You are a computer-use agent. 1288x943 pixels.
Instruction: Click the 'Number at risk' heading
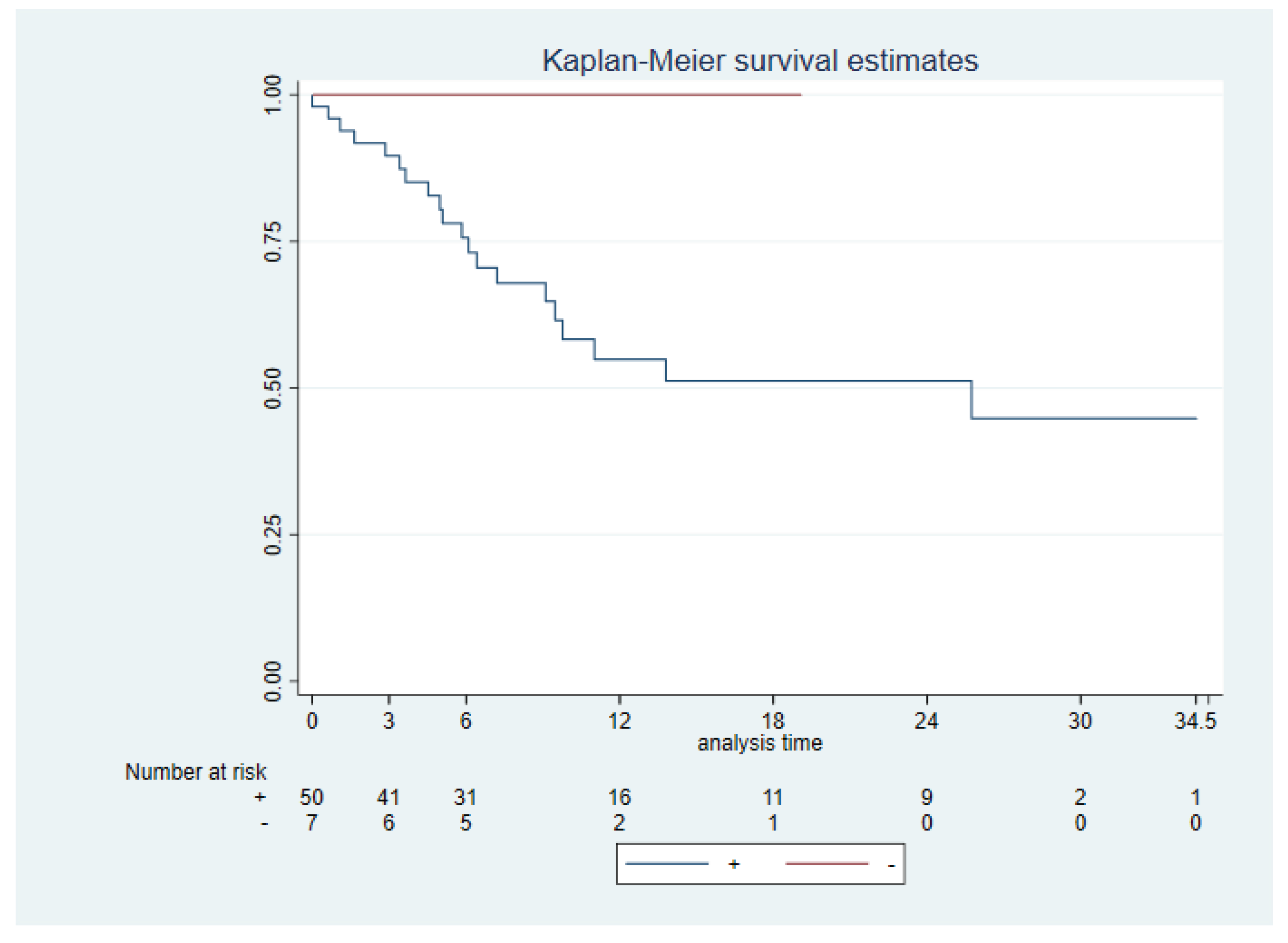195,772
